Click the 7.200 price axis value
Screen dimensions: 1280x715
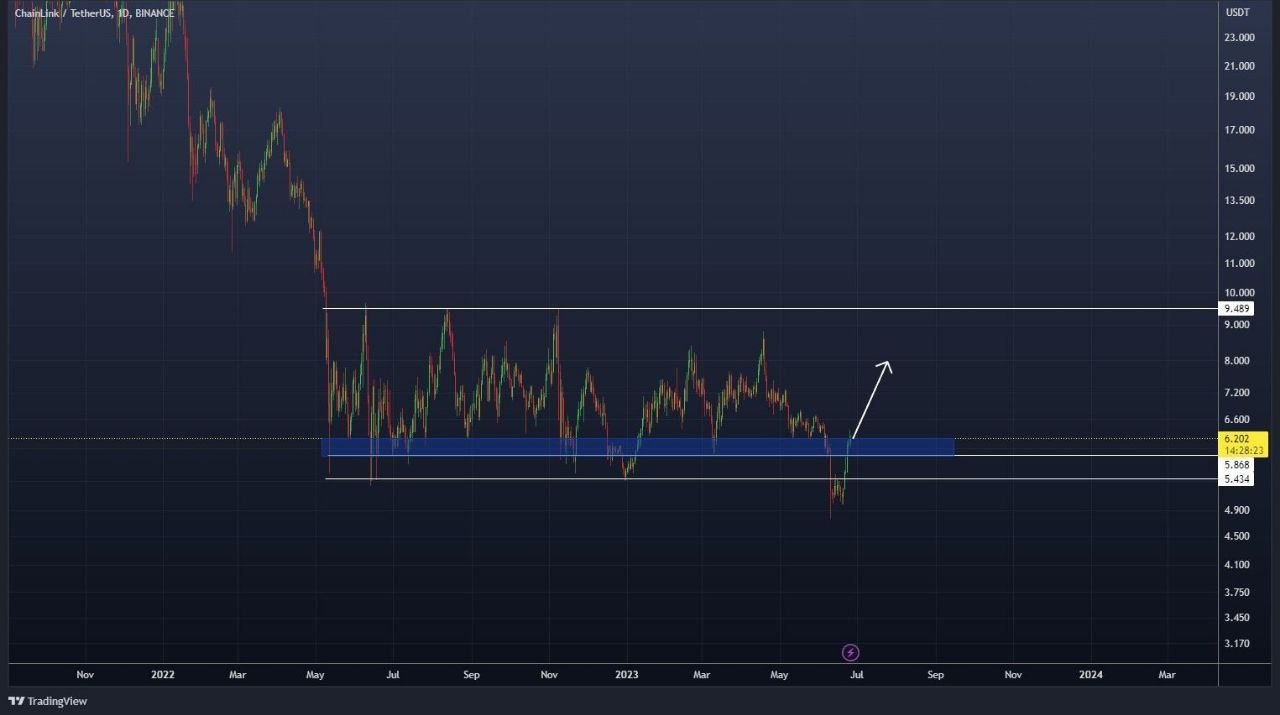(x=1238, y=393)
